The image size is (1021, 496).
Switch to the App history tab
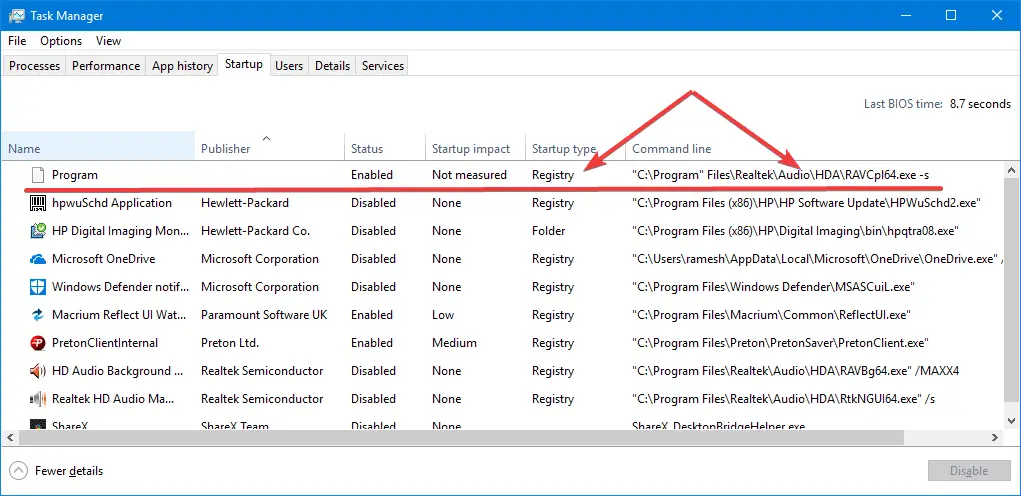pos(182,66)
